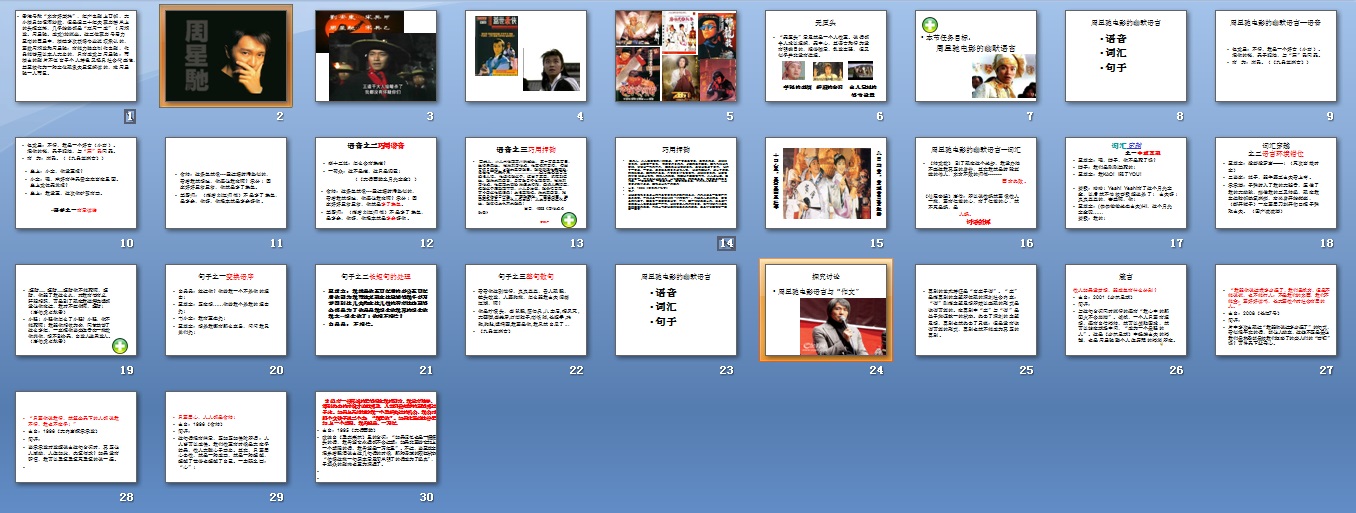Click the highlighted slide number 1 label

click(x=129, y=116)
